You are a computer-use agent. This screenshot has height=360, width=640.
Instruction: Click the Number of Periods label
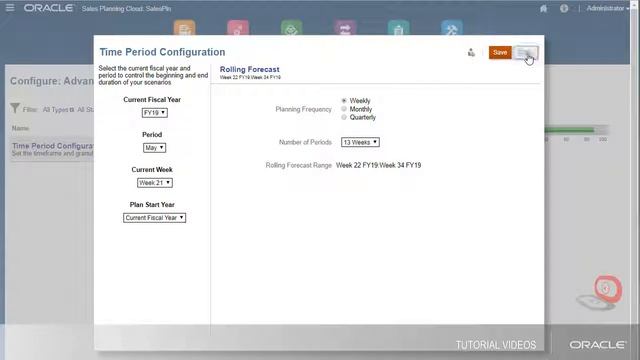tap(305, 142)
